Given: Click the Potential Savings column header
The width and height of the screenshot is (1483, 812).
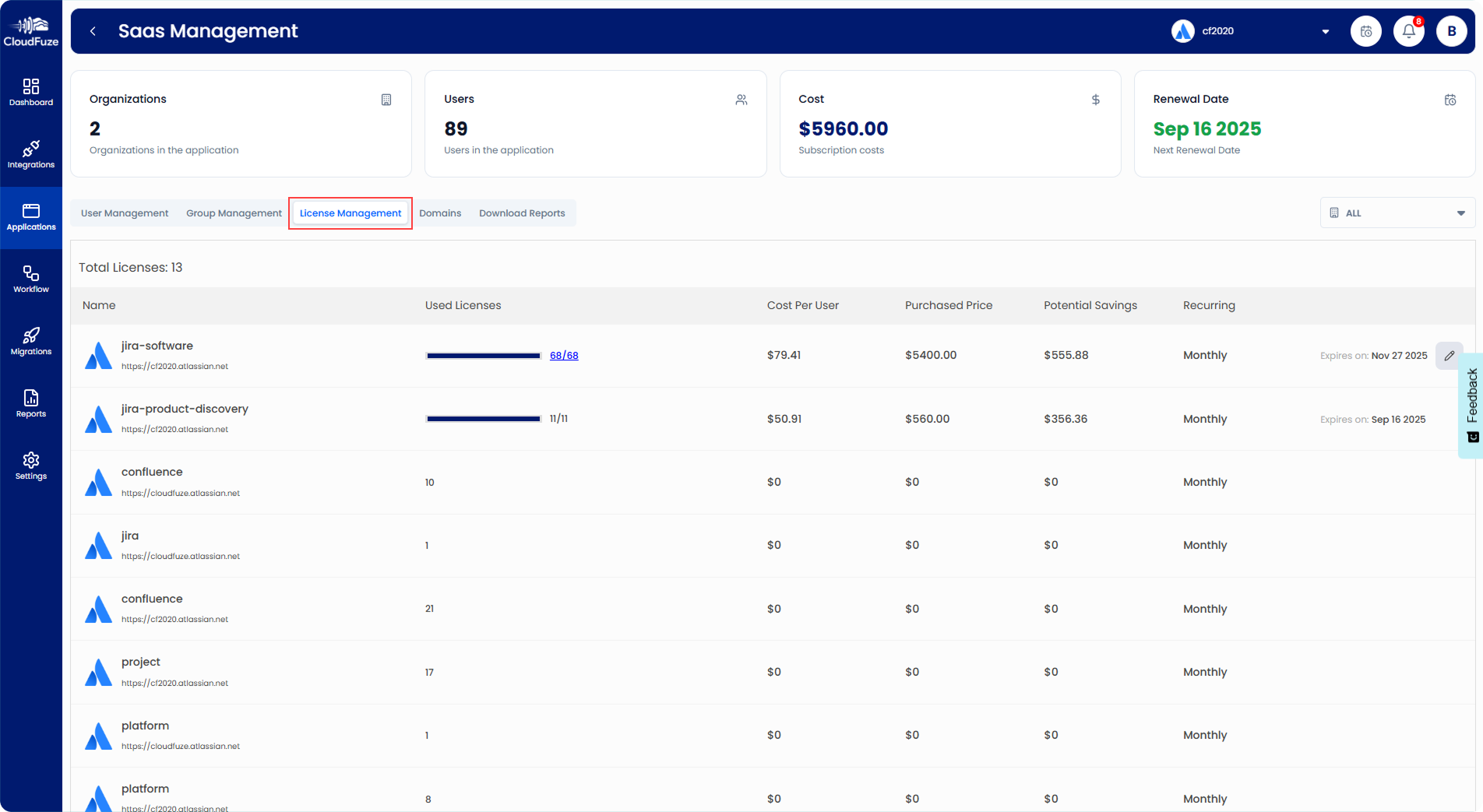Looking at the screenshot, I should [1090, 305].
